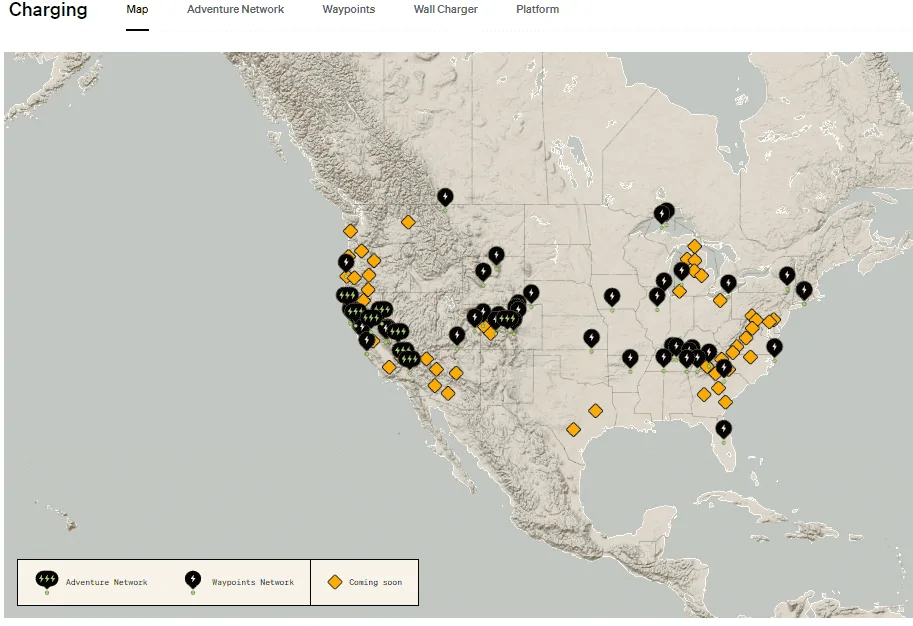Select the Coming soon diamond near San Antonio
913x626 pixels.
[573, 430]
